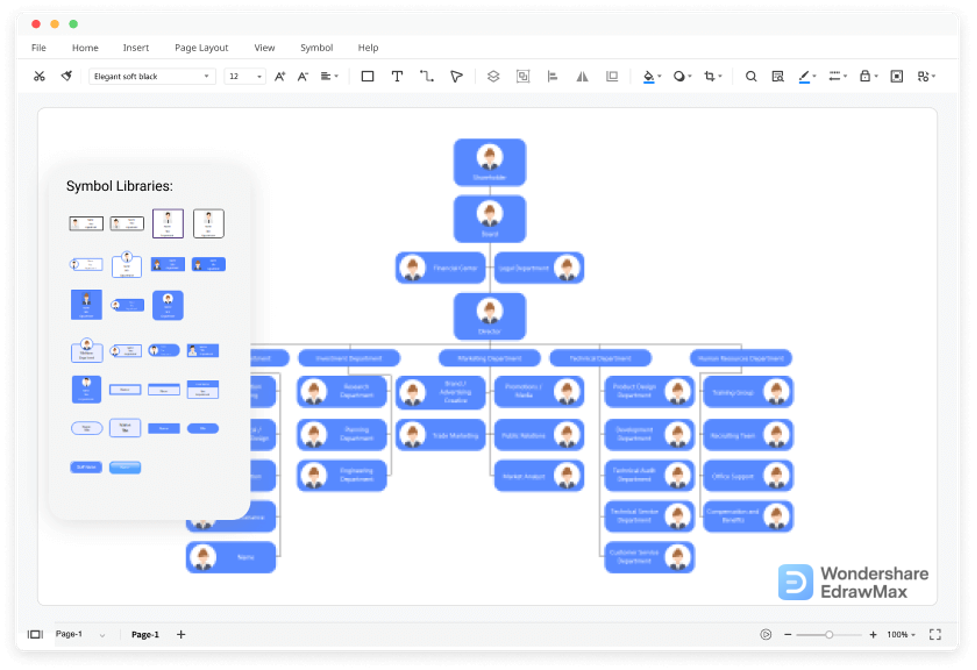This screenshot has height=670, width=977.
Task: Click the Symbol Libraries heading
Action: pyautogui.click(x=120, y=186)
